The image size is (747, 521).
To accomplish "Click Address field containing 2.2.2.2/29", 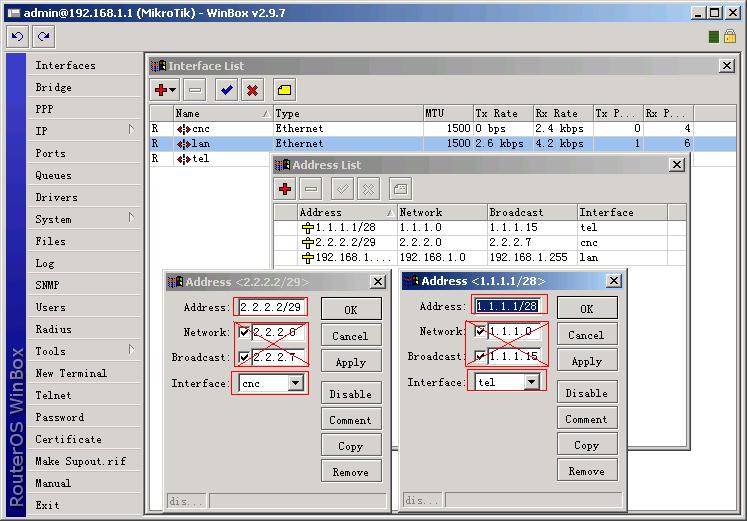I will (x=271, y=307).
